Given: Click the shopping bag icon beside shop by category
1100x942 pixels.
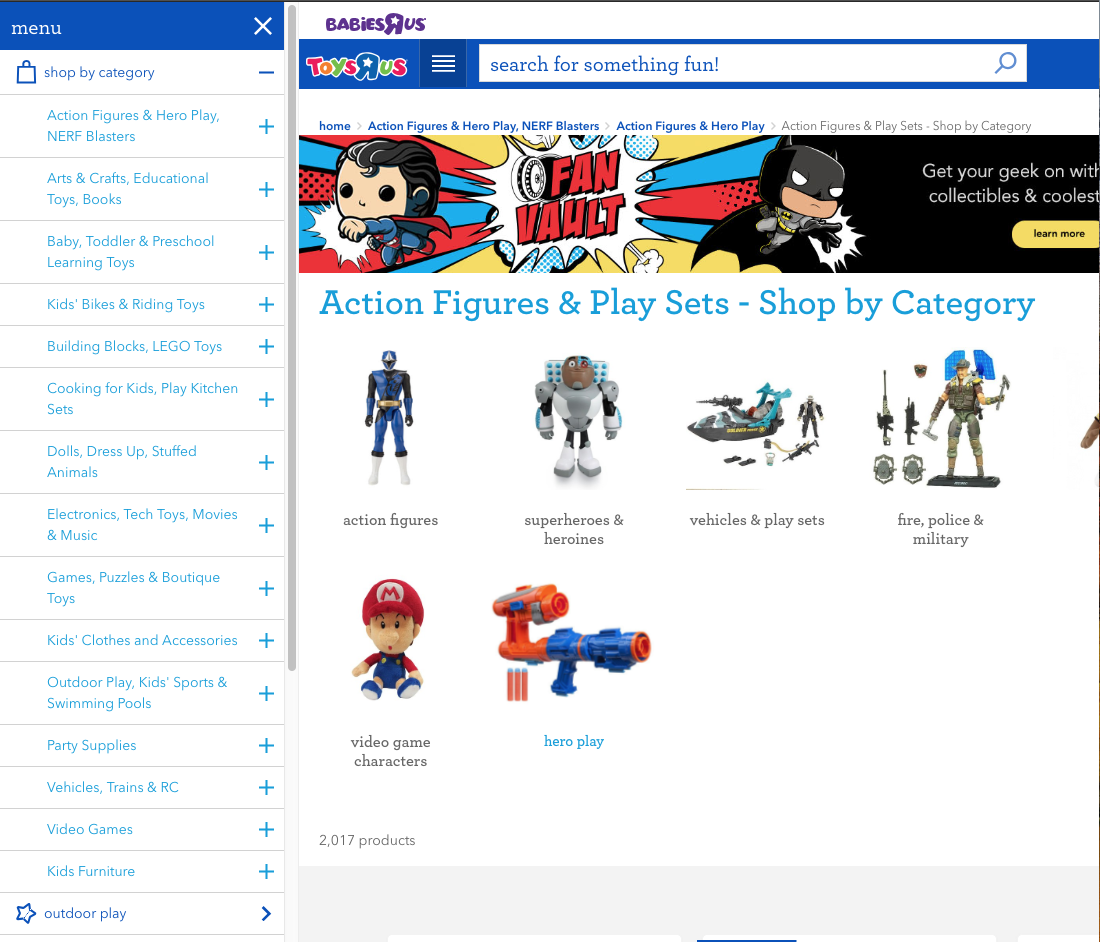Looking at the screenshot, I should [26, 72].
